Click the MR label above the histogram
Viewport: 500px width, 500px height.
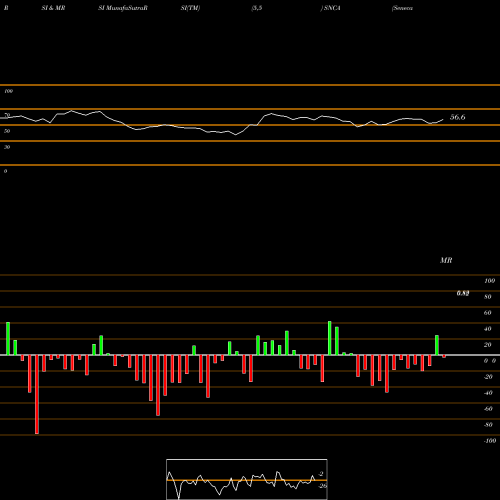click(446, 260)
